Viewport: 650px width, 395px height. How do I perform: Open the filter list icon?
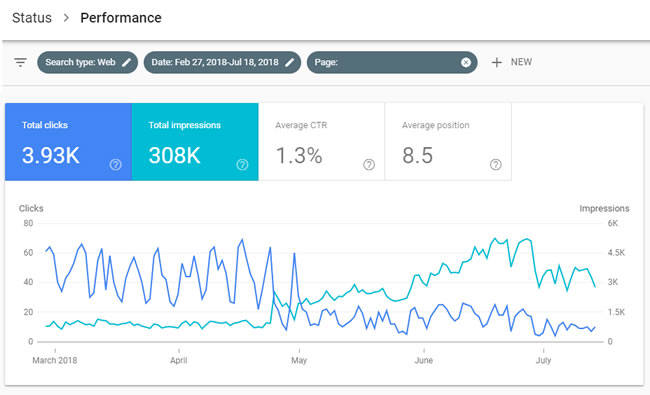(x=20, y=63)
